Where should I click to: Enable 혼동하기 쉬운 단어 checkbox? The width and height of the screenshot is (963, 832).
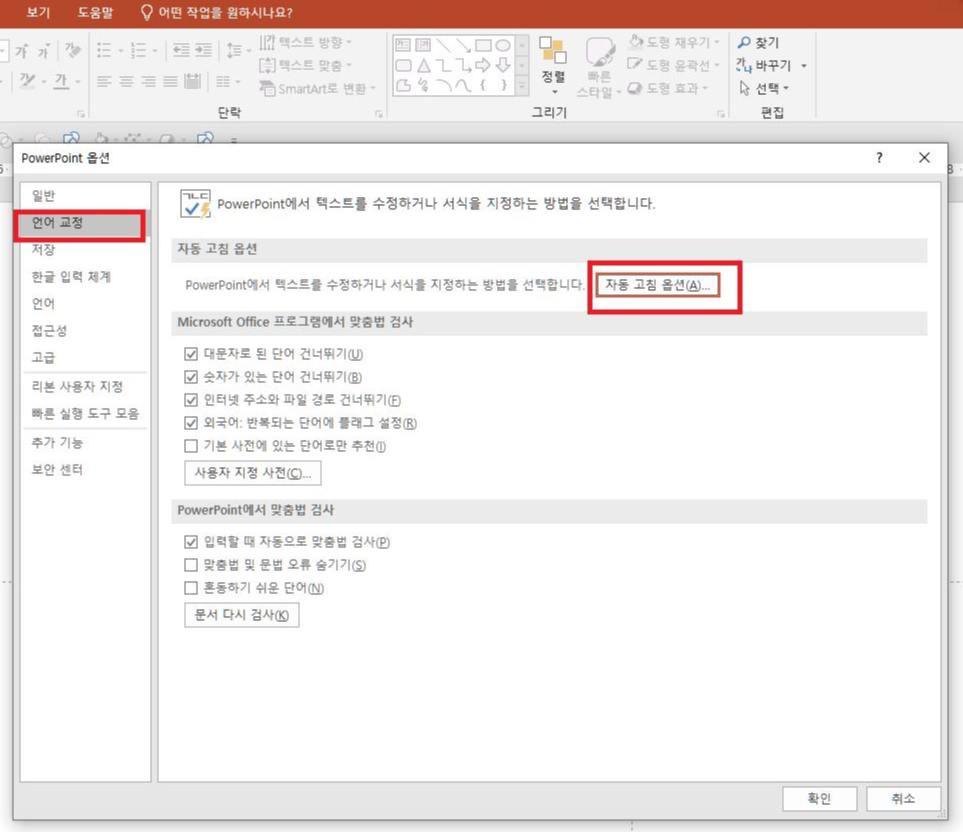point(191,588)
